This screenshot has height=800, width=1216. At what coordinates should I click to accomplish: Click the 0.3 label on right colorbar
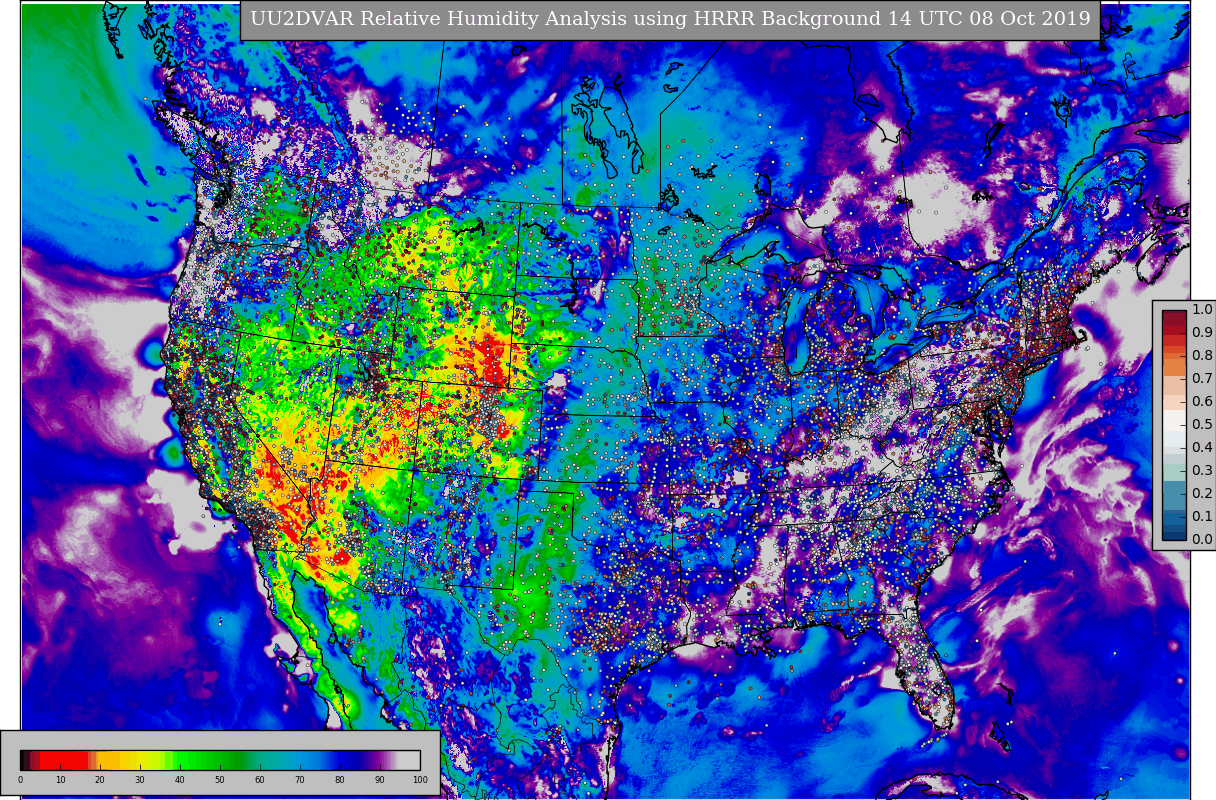(1202, 470)
